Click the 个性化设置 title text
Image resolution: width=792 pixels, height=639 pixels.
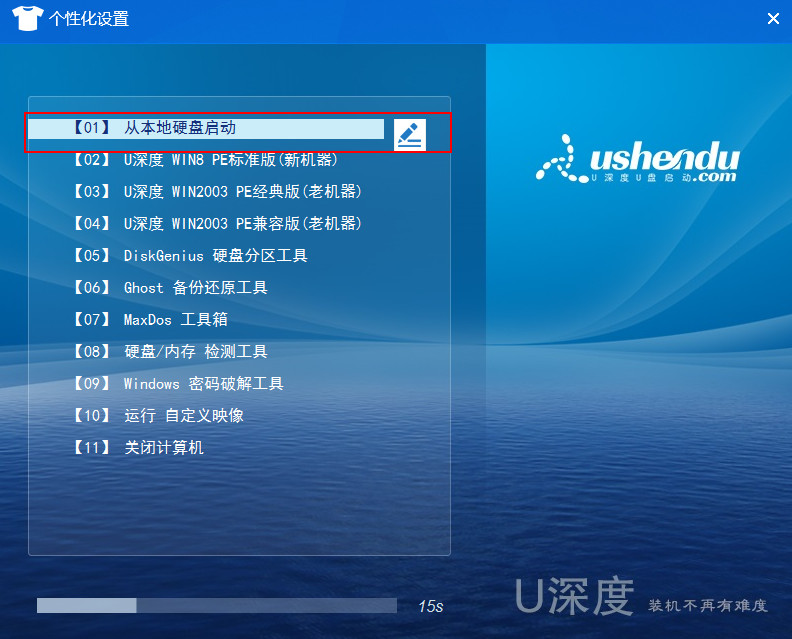click(89, 19)
